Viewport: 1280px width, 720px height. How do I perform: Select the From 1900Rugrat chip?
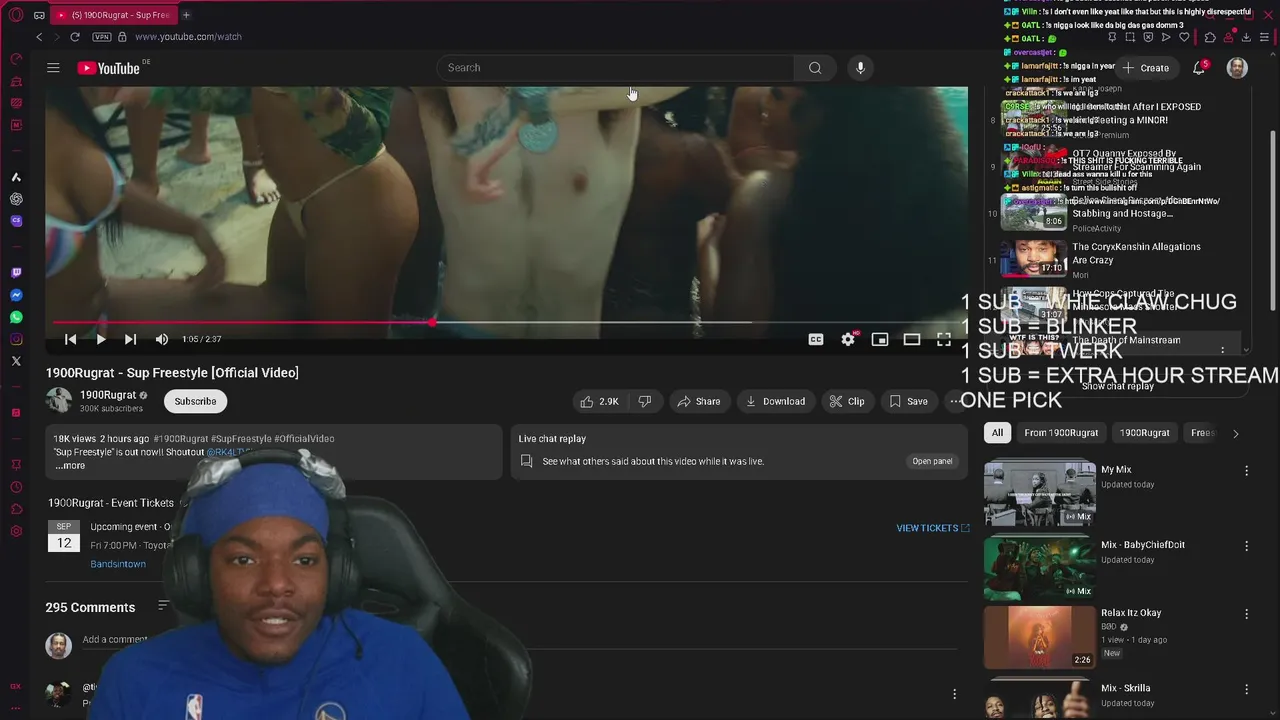[x=1061, y=433]
